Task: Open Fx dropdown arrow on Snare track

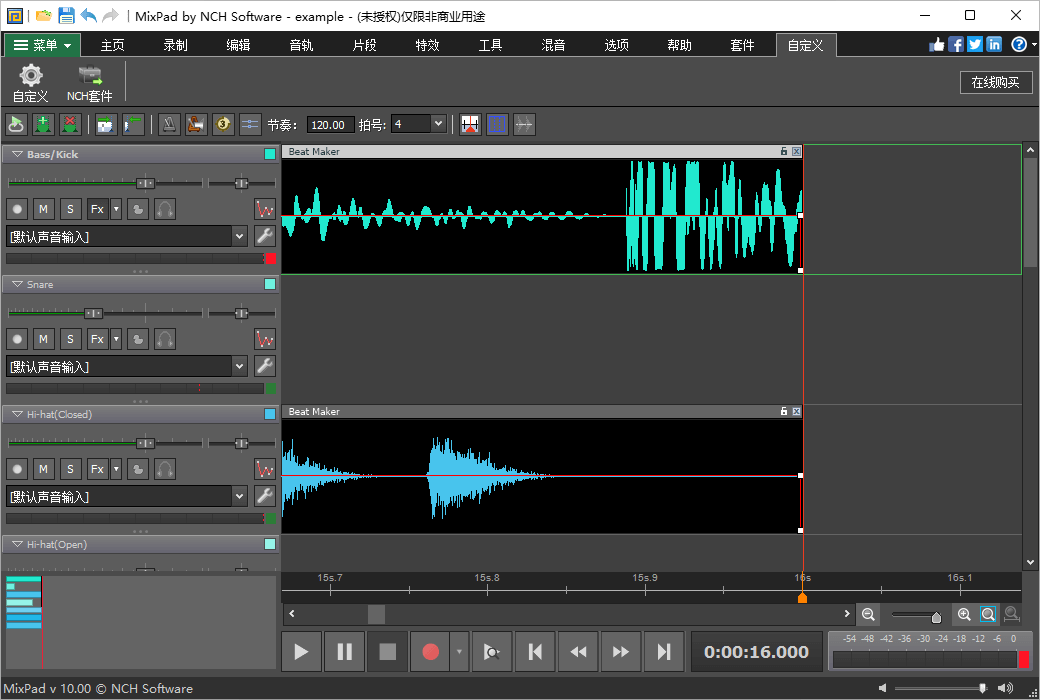Action: pos(116,339)
